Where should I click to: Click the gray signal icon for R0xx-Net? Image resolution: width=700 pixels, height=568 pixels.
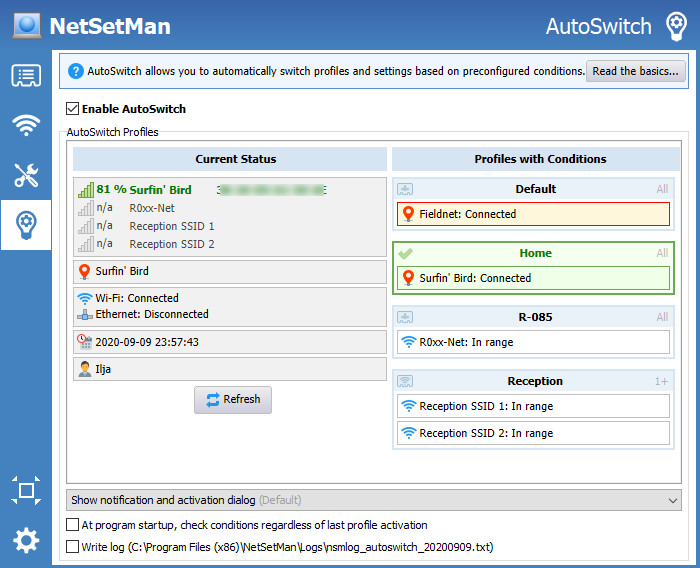[86, 208]
